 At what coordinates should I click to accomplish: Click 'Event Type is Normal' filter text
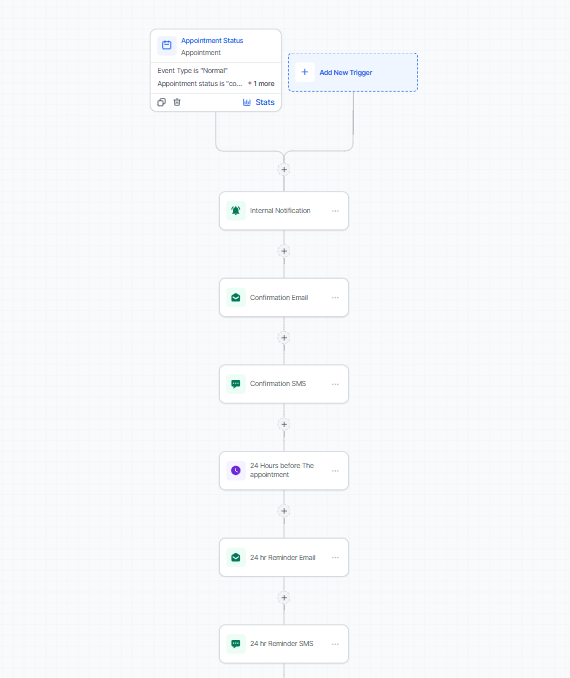pos(192,70)
